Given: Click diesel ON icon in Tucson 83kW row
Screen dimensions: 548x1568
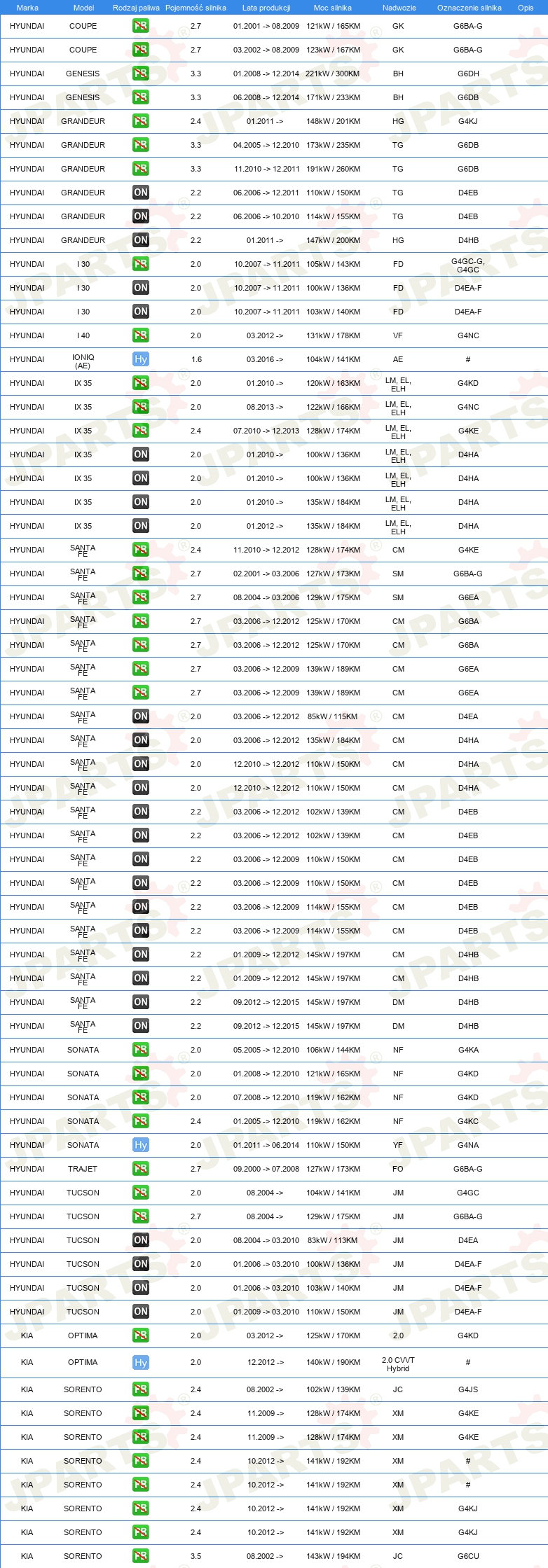Looking at the screenshot, I should [x=140, y=1240].
